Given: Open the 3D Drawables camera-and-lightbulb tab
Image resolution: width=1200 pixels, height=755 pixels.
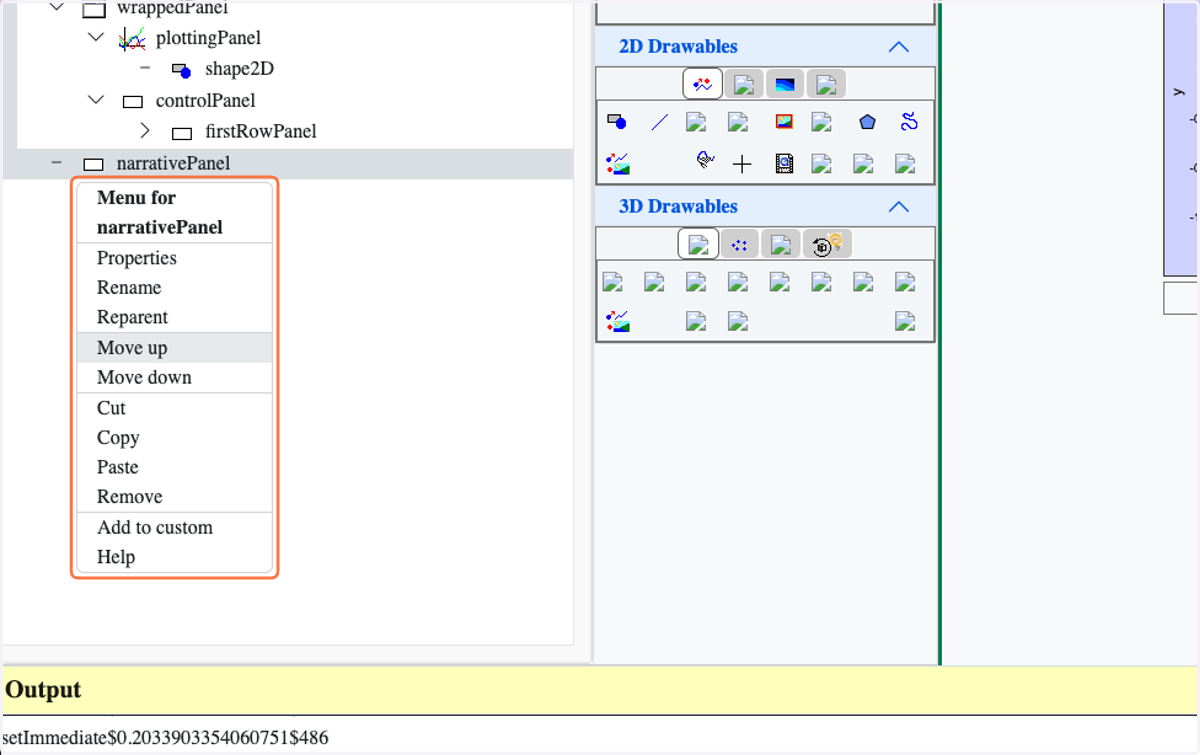Looking at the screenshot, I should click(827, 244).
